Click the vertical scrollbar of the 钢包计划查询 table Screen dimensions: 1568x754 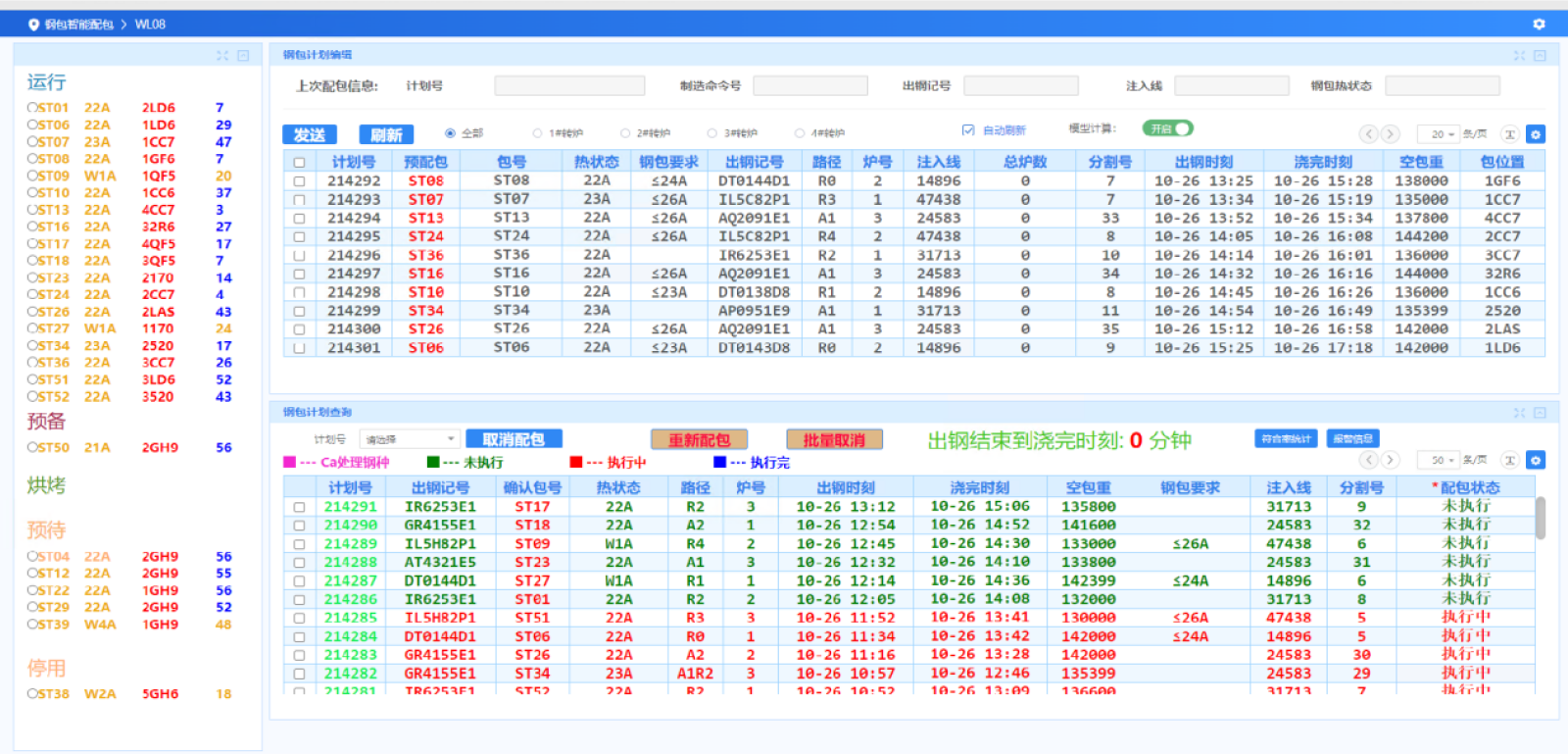coord(1541,519)
